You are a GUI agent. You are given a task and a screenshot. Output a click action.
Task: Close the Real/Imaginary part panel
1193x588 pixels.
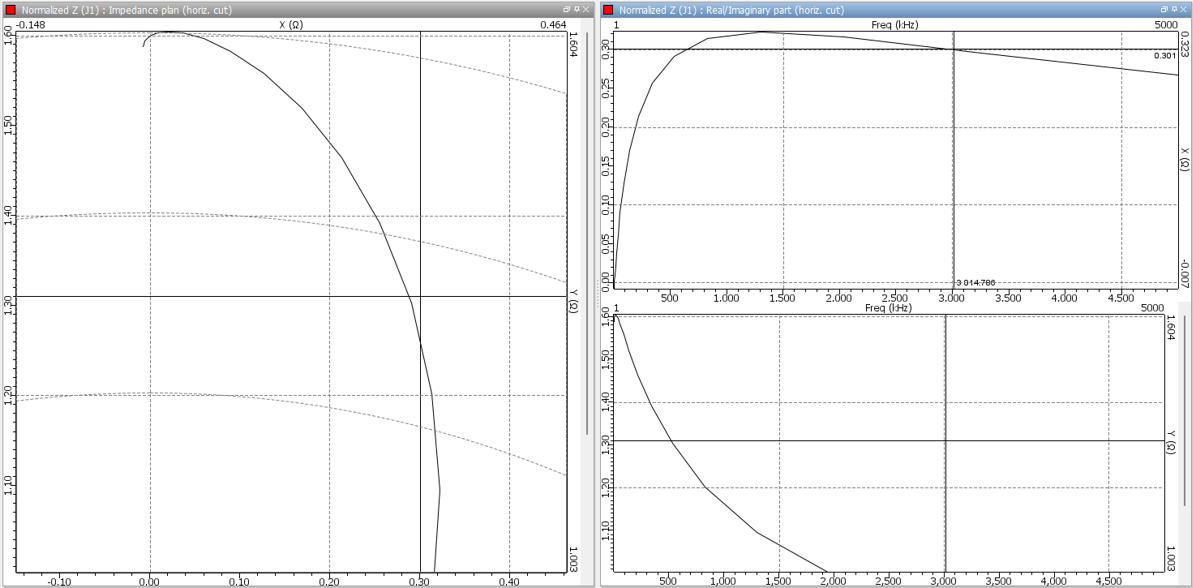(1184, 9)
